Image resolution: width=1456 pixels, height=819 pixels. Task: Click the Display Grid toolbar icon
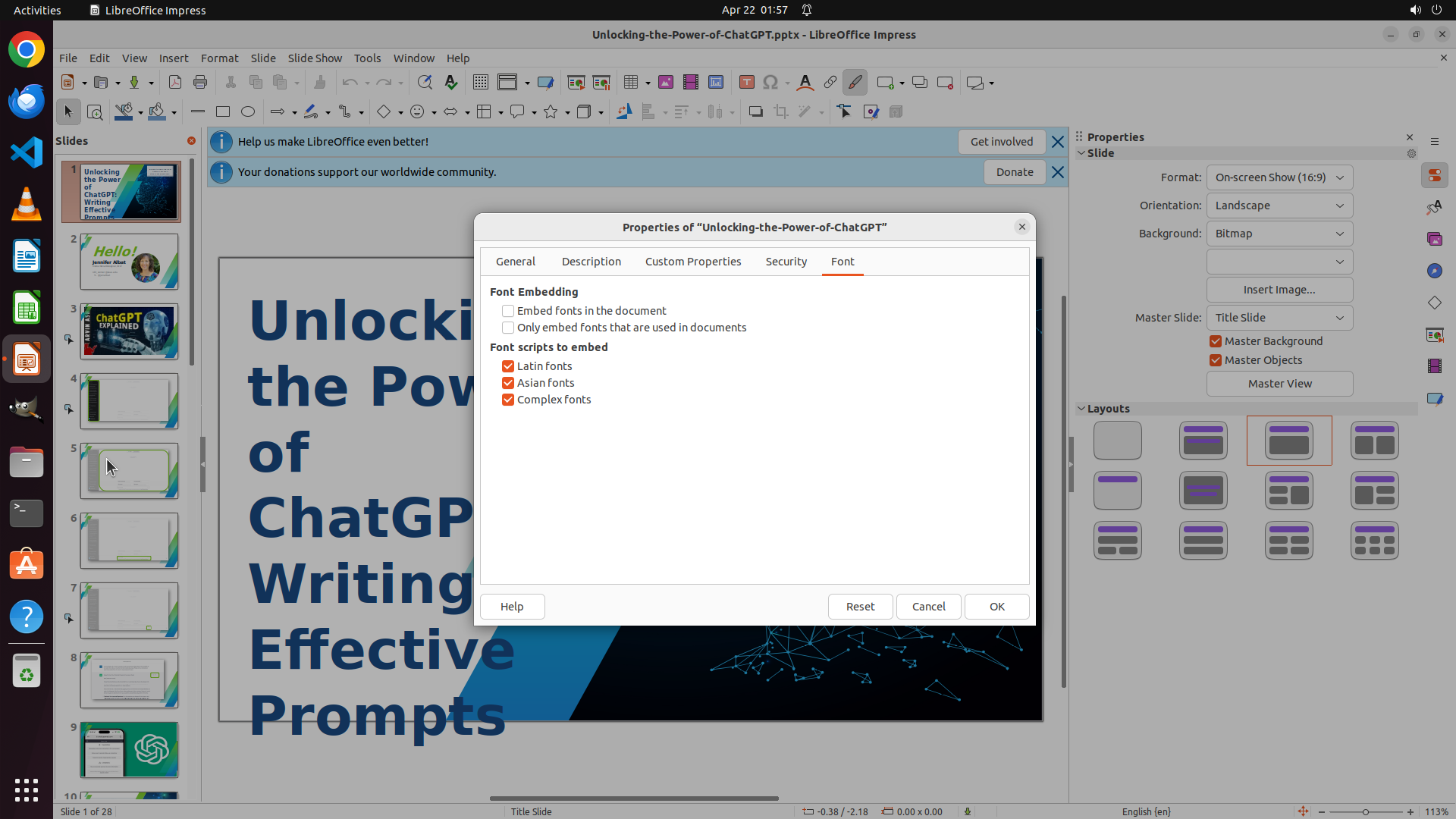(x=480, y=83)
